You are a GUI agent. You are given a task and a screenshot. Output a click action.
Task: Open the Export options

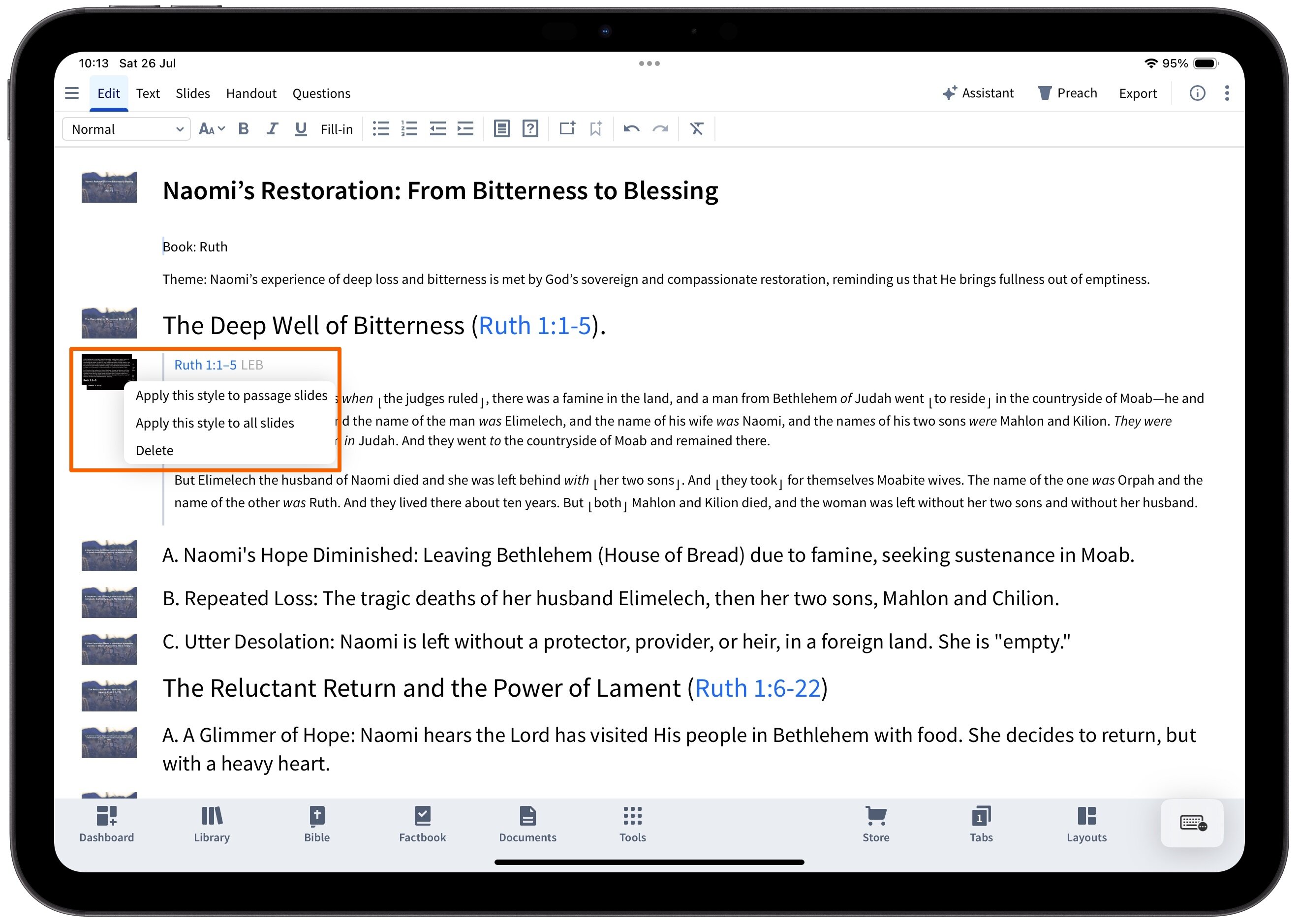point(1138,93)
